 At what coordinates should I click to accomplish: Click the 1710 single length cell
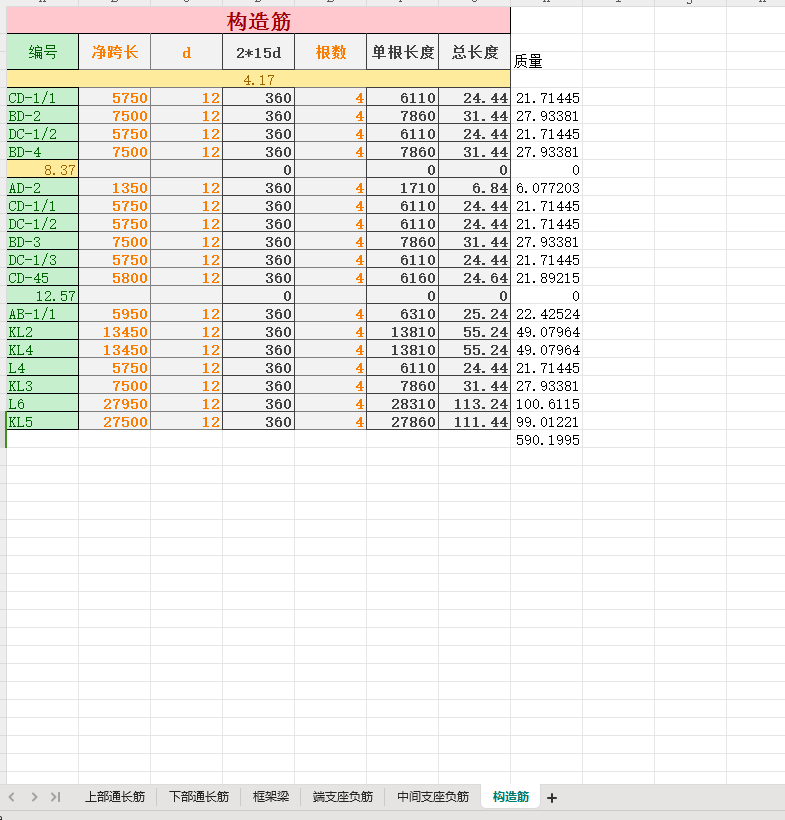(x=403, y=188)
